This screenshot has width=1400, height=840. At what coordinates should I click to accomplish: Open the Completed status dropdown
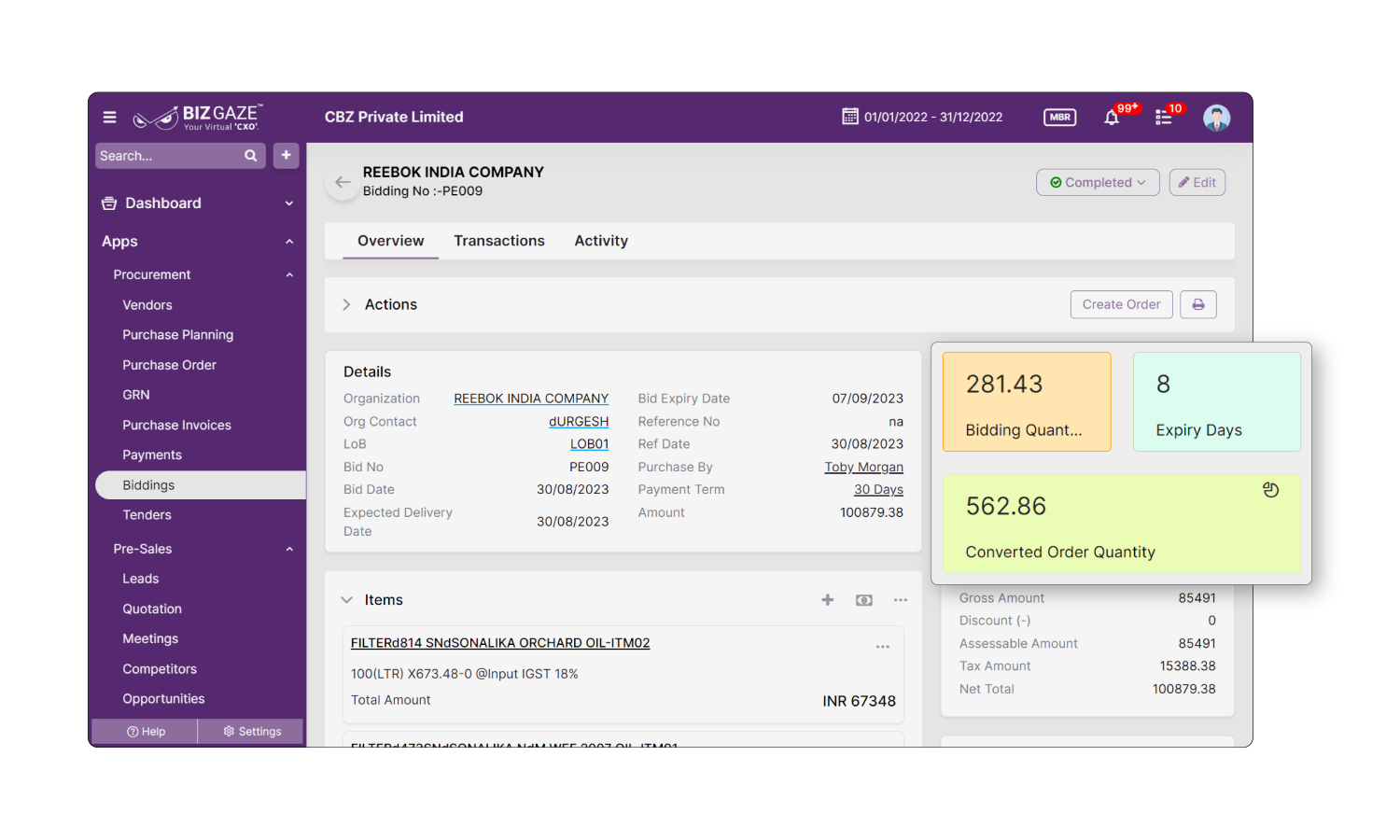pyautogui.click(x=1098, y=183)
